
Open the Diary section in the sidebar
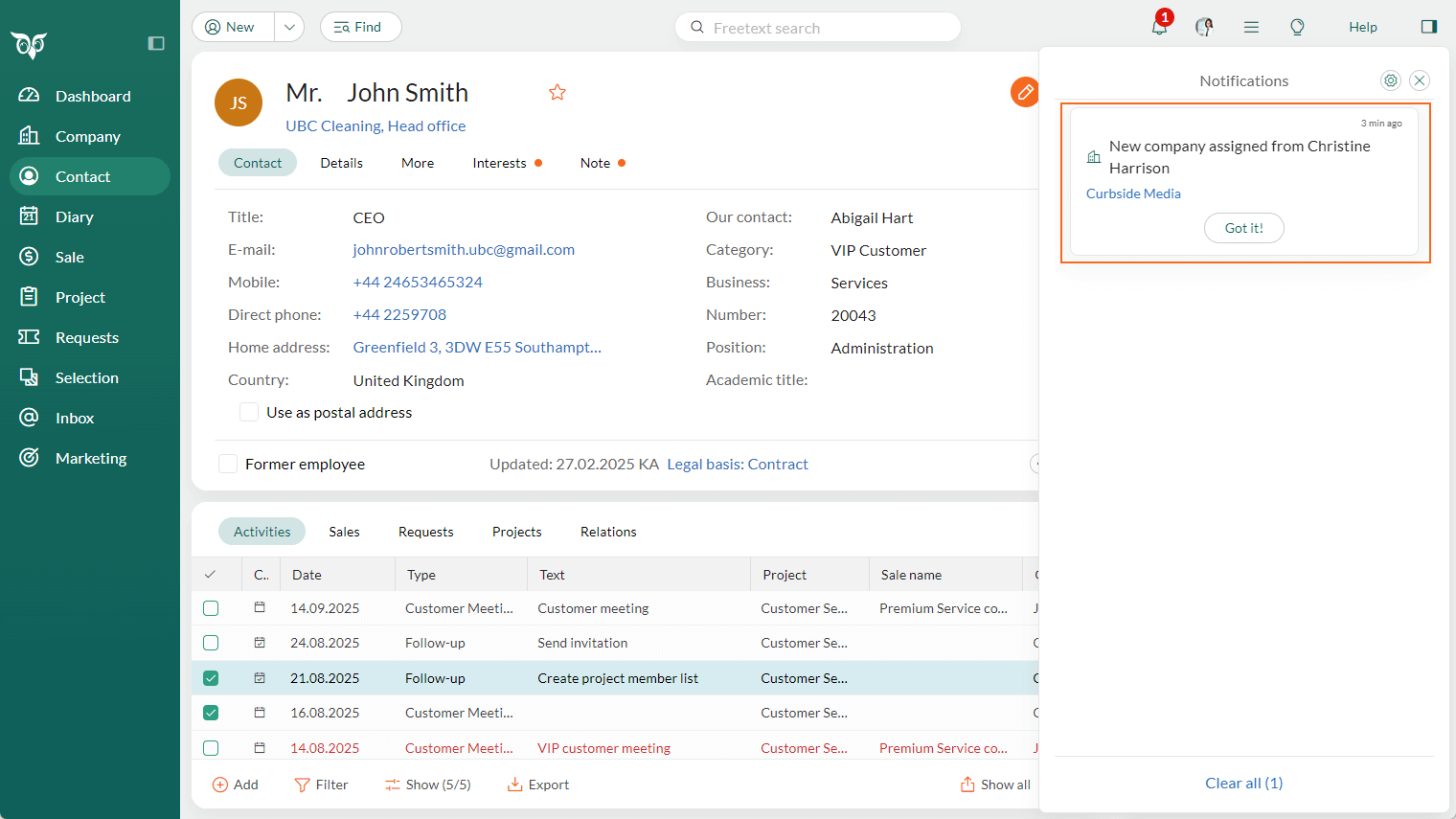point(74,216)
